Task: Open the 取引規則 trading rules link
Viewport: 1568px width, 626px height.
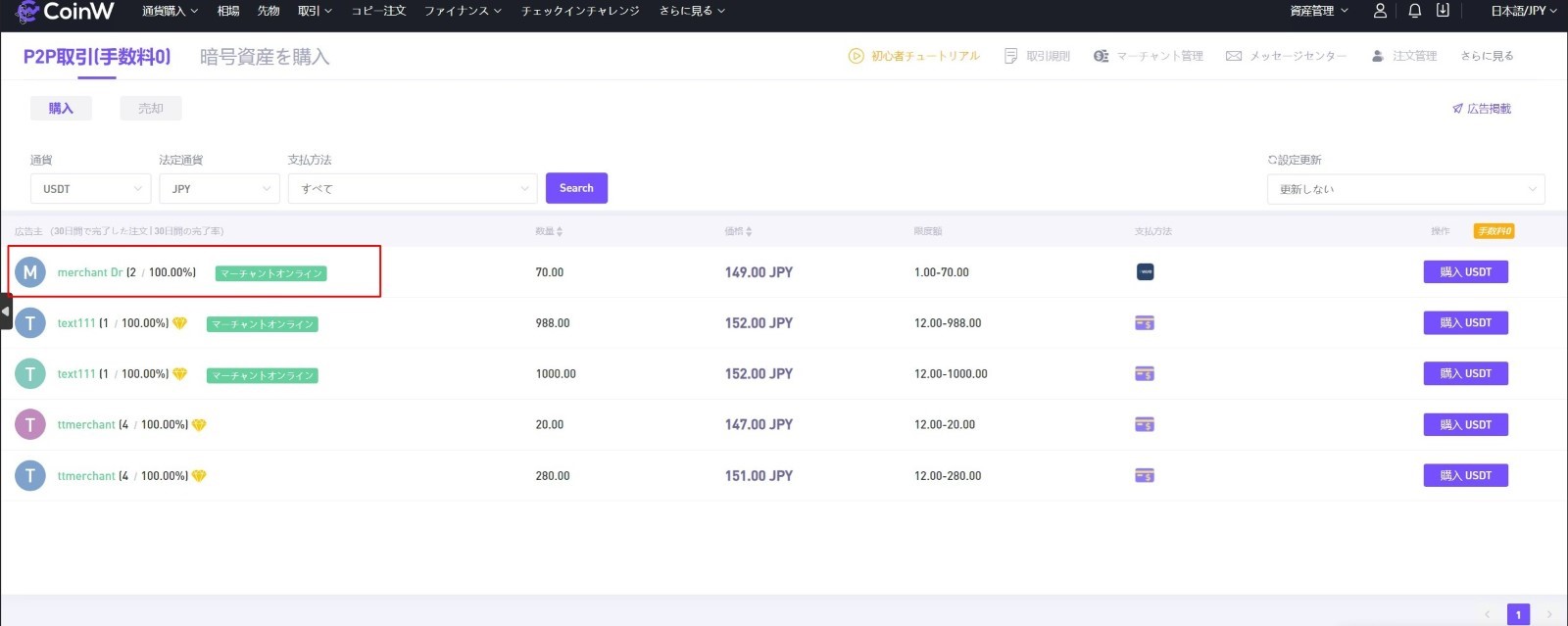Action: [1038, 56]
